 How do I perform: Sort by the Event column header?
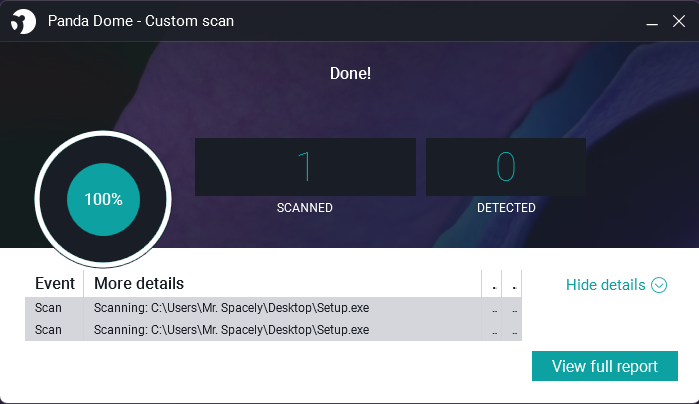55,284
